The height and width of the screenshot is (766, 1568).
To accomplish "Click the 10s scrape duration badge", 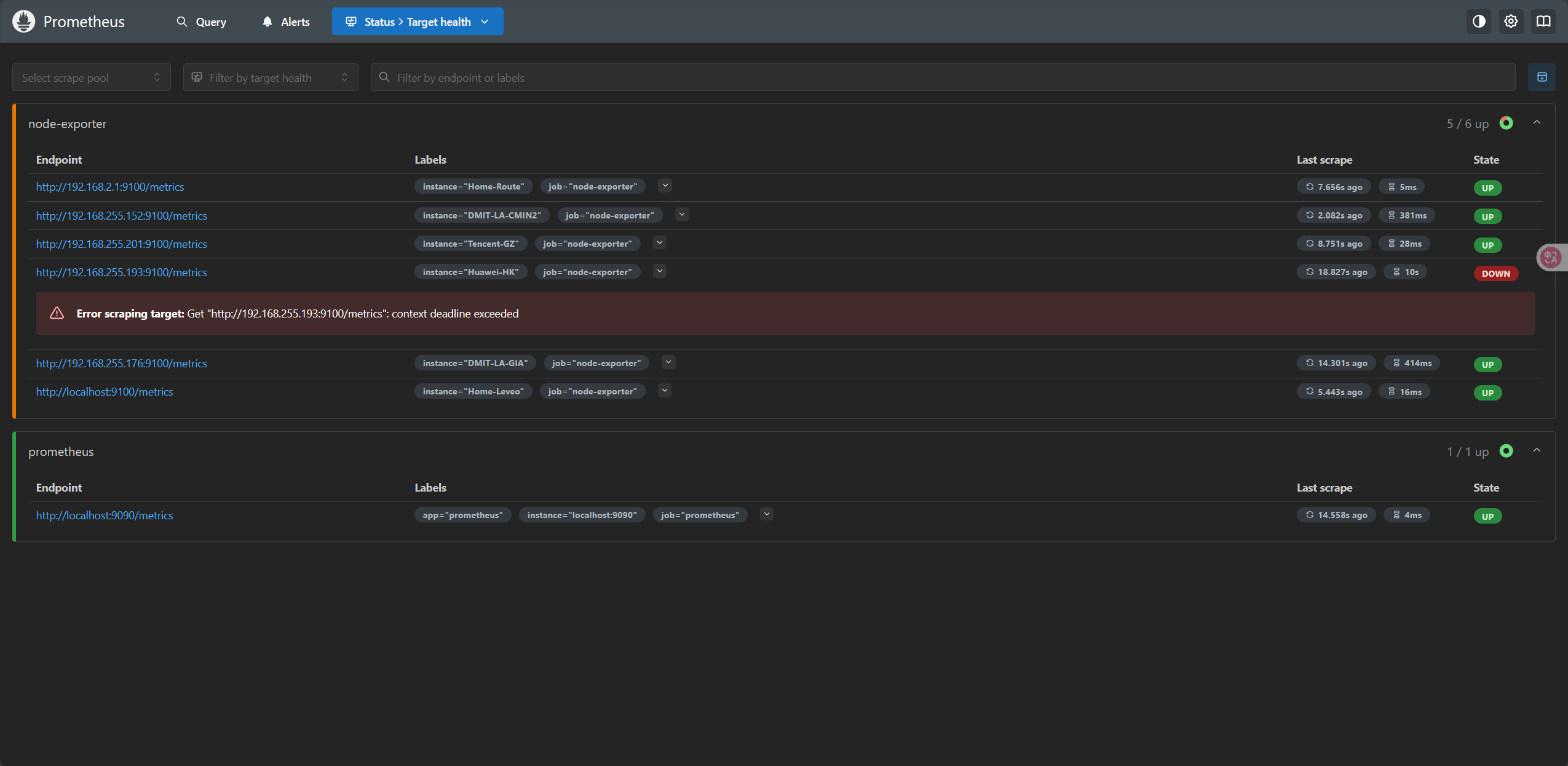I will 1405,272.
